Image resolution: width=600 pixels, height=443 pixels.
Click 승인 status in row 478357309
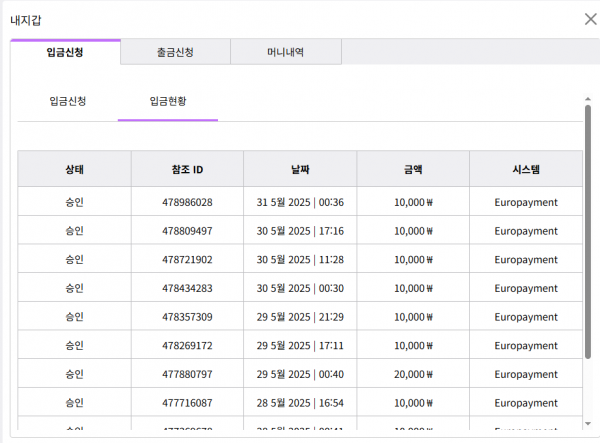pos(74,317)
